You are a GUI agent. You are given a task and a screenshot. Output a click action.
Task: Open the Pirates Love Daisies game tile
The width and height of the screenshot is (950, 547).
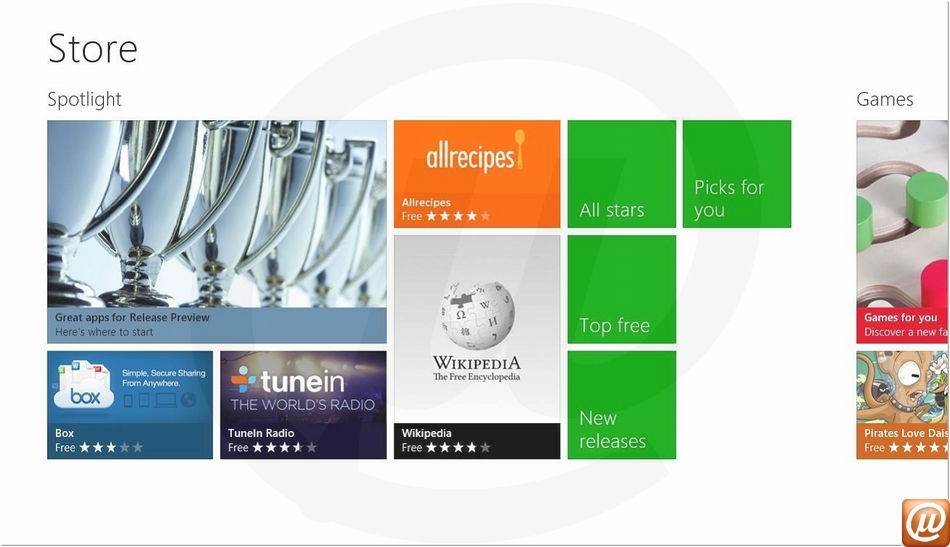pos(903,405)
